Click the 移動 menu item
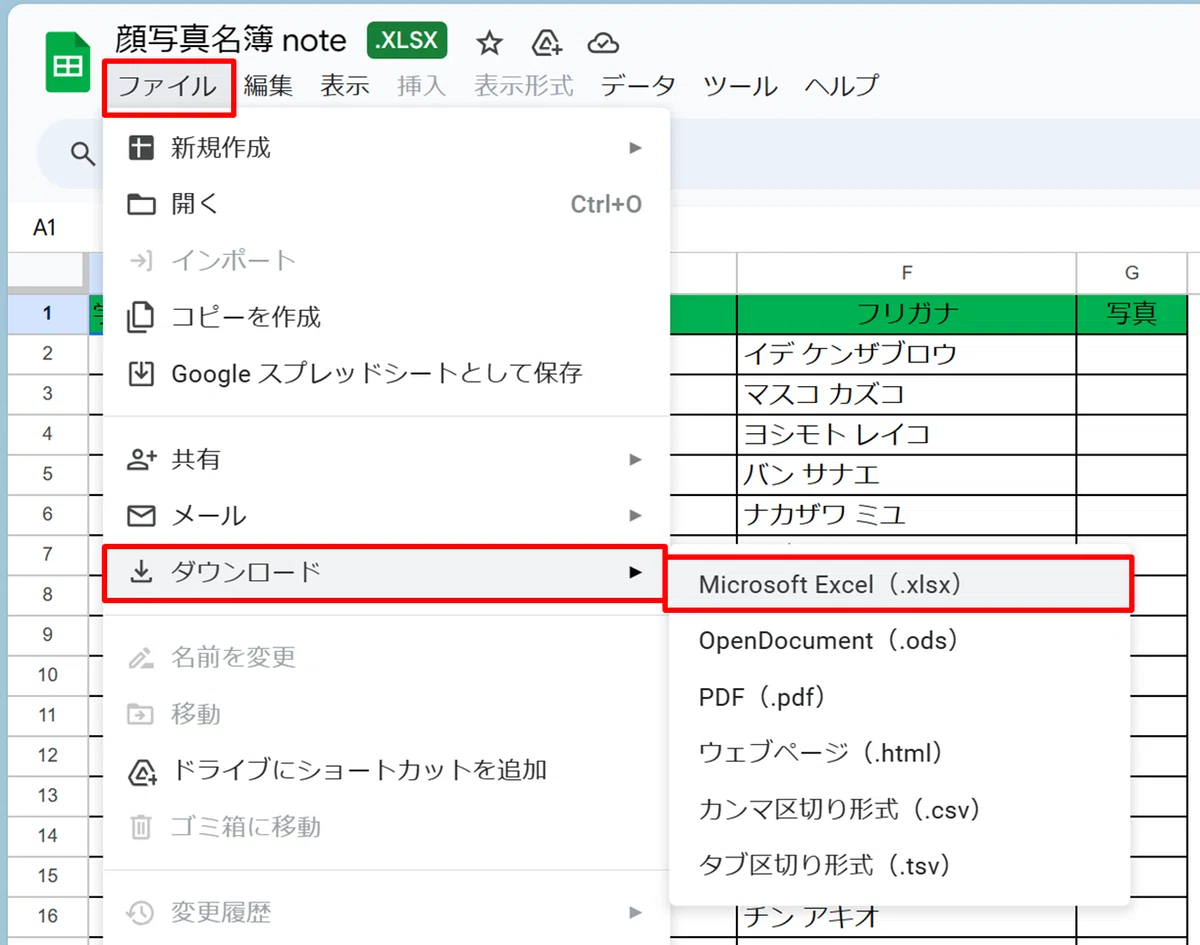This screenshot has height=945, width=1200. click(386, 714)
